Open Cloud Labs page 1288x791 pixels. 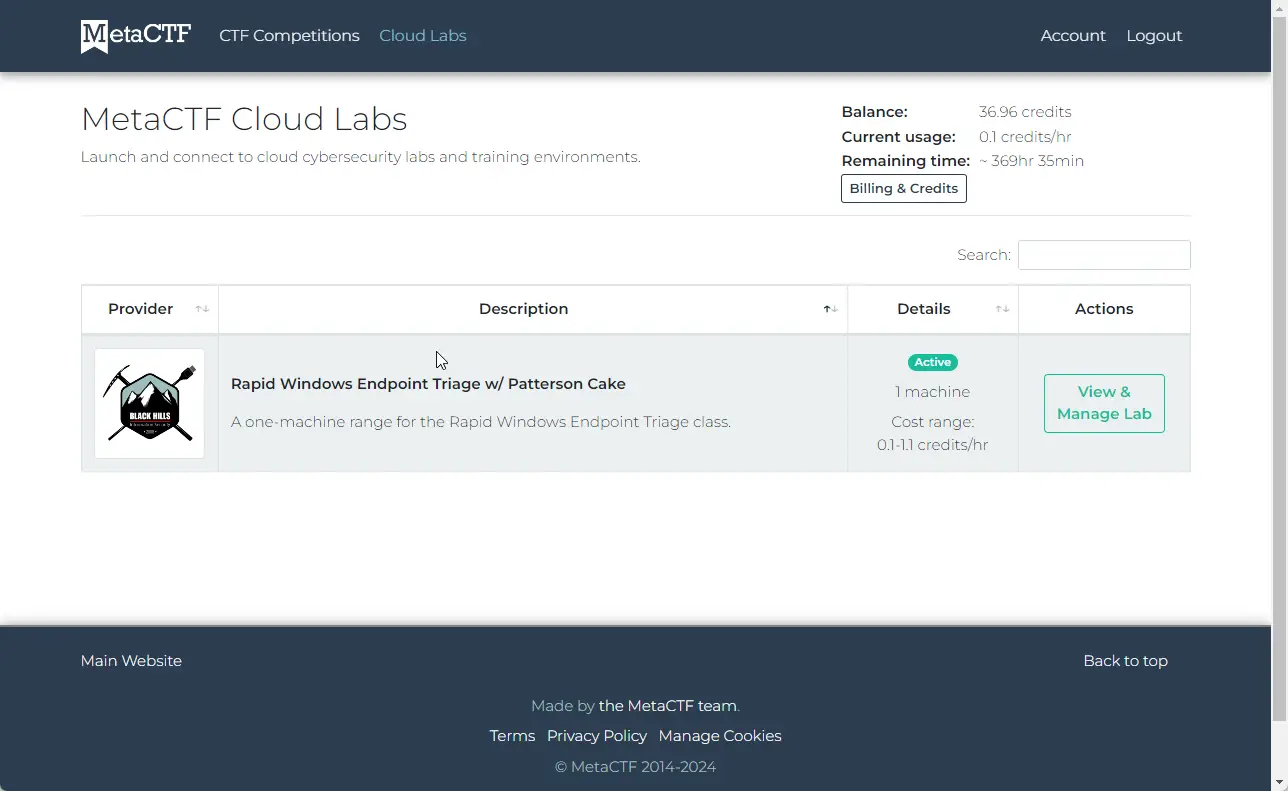tap(423, 36)
